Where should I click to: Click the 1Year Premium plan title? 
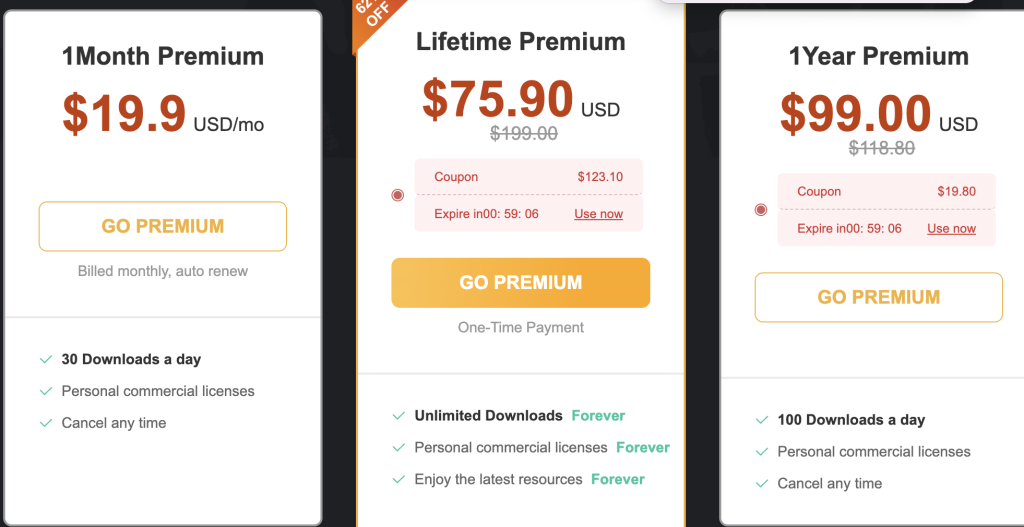coord(878,56)
